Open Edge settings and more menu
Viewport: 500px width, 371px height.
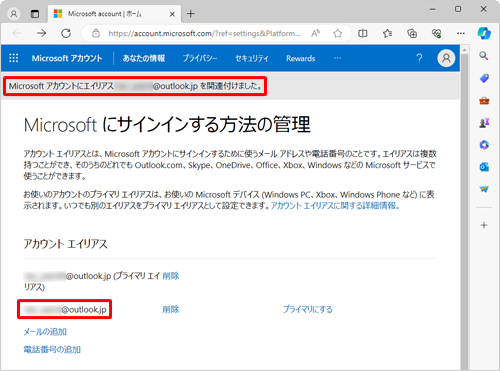point(461,33)
